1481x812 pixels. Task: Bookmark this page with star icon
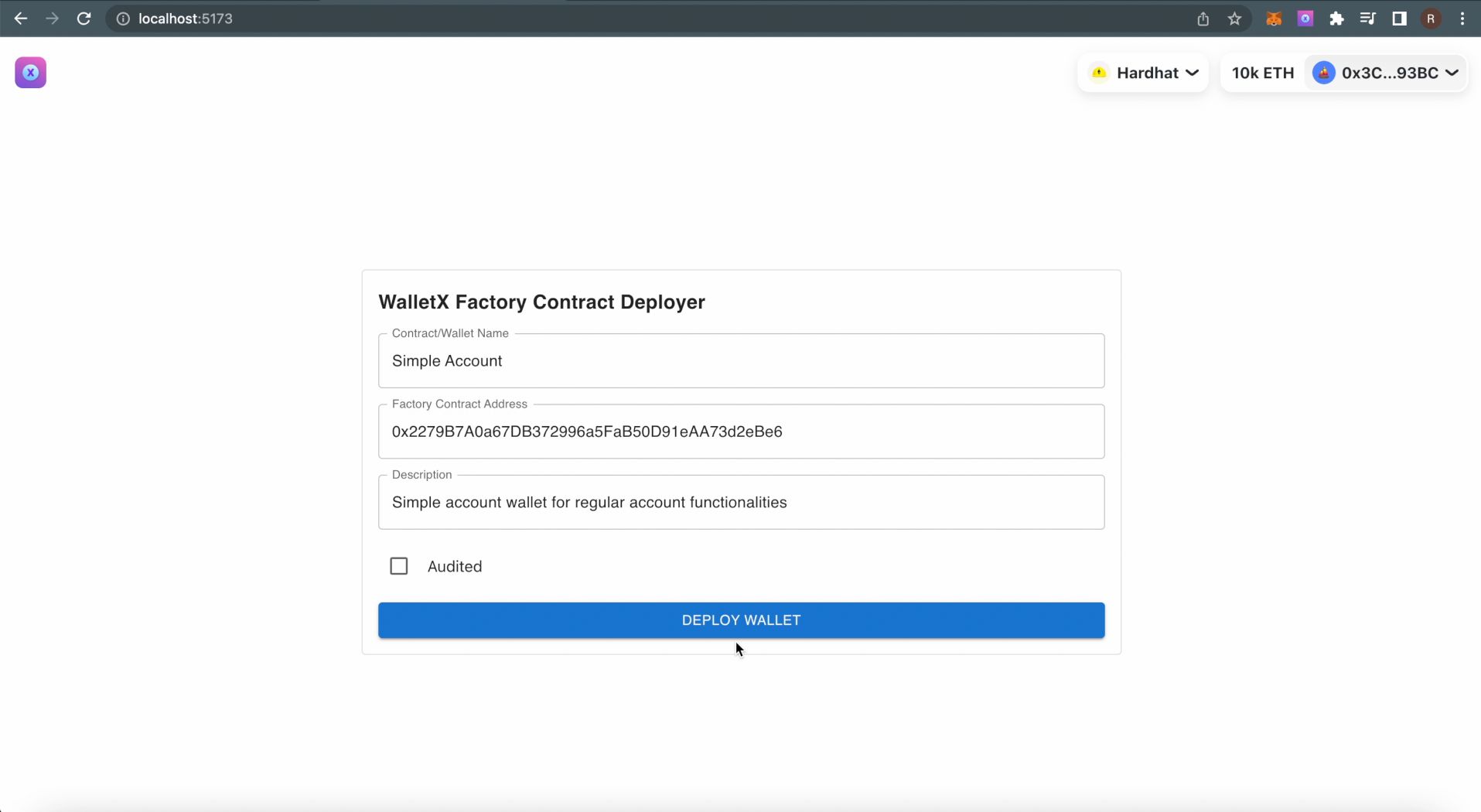1234,19
